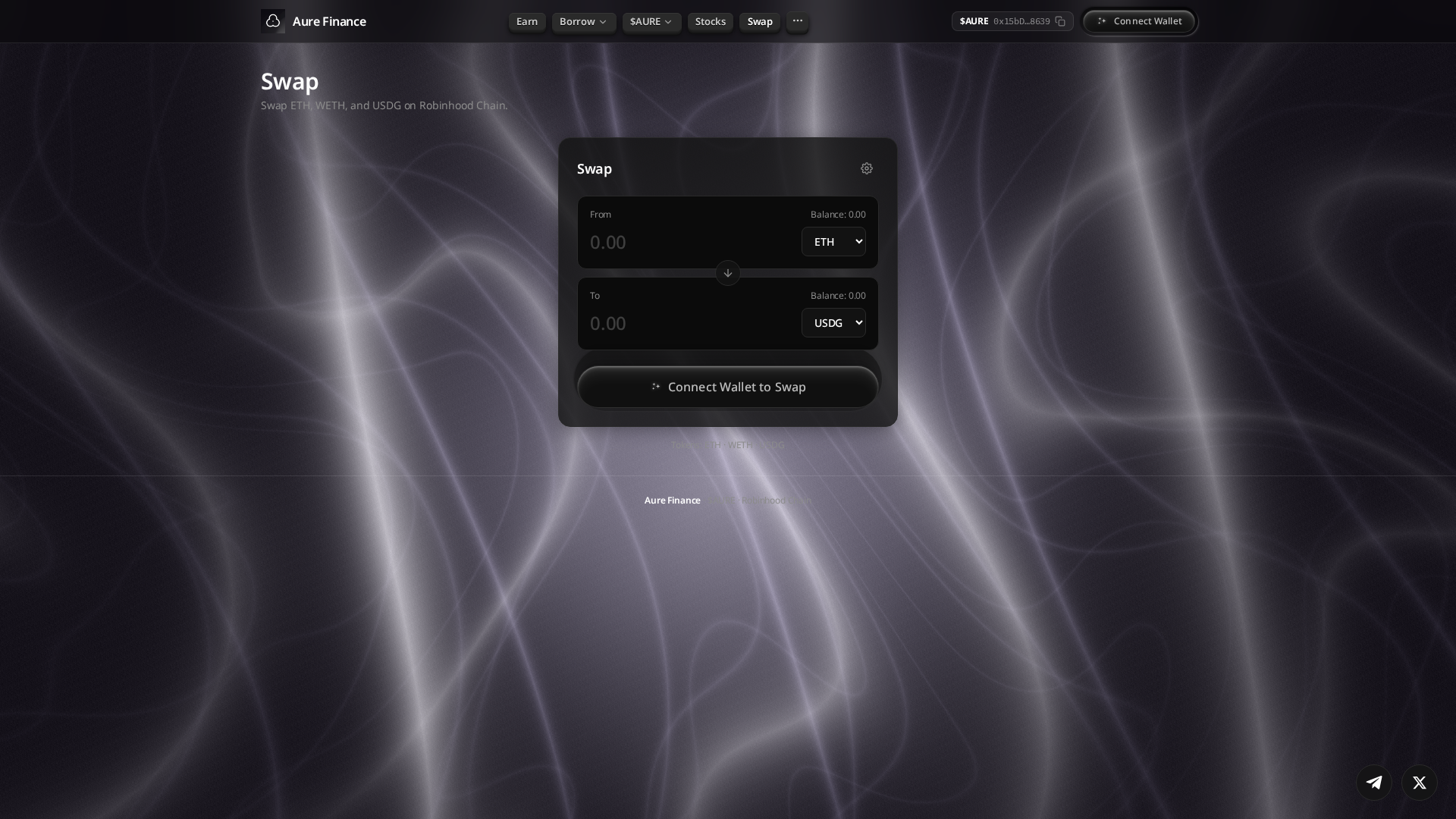Image resolution: width=1456 pixels, height=819 pixels.
Task: Click the $AURE 0x15bD...8639 address chip
Action: [x=1012, y=21]
